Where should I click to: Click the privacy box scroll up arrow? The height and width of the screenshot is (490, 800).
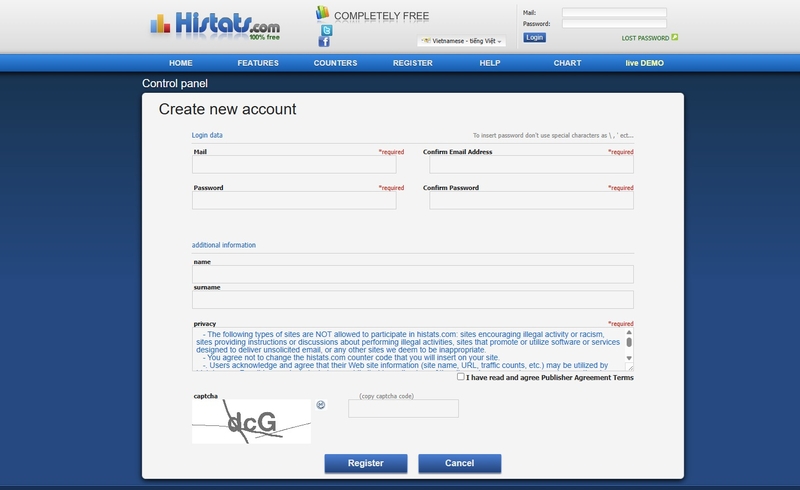pyautogui.click(x=629, y=332)
